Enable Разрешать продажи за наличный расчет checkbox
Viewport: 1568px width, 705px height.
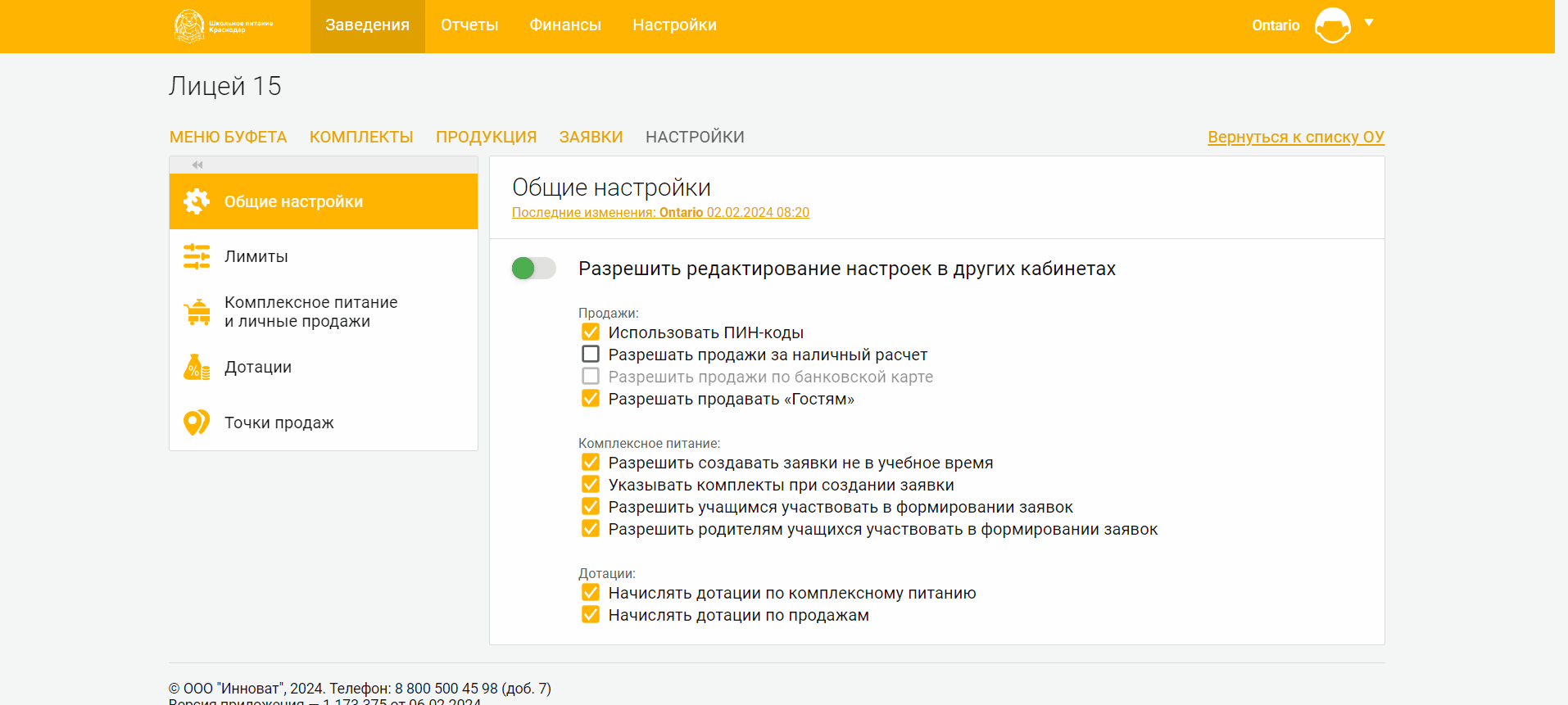(591, 354)
